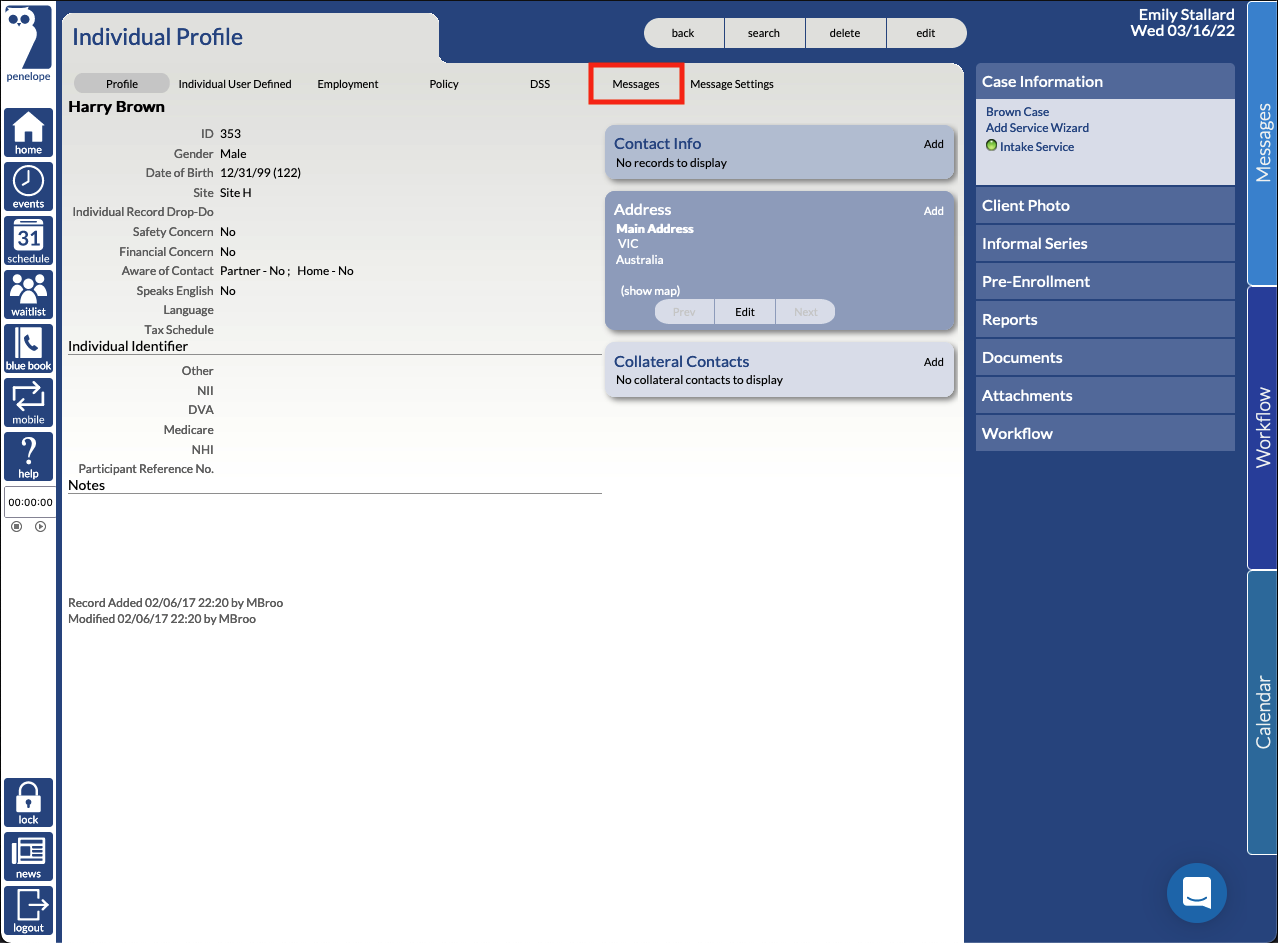Click show map link
The image size is (1278, 943).
tap(650, 291)
